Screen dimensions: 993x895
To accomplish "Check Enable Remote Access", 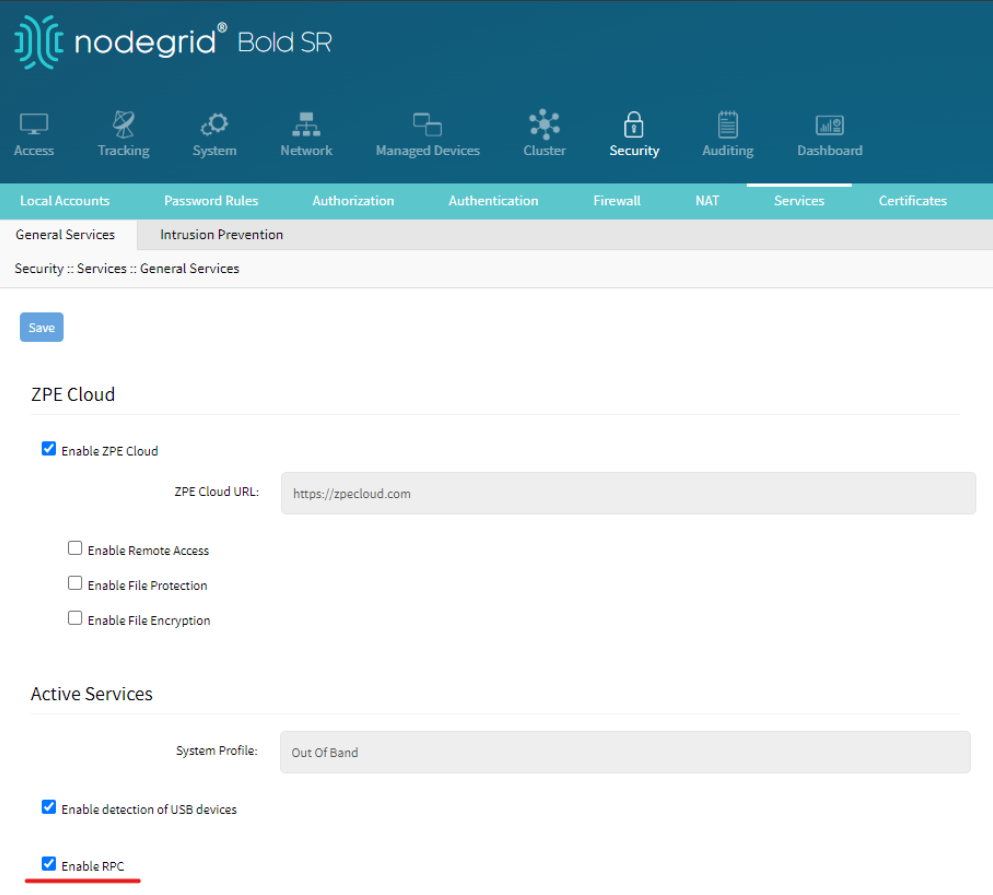I will pyautogui.click(x=75, y=548).
